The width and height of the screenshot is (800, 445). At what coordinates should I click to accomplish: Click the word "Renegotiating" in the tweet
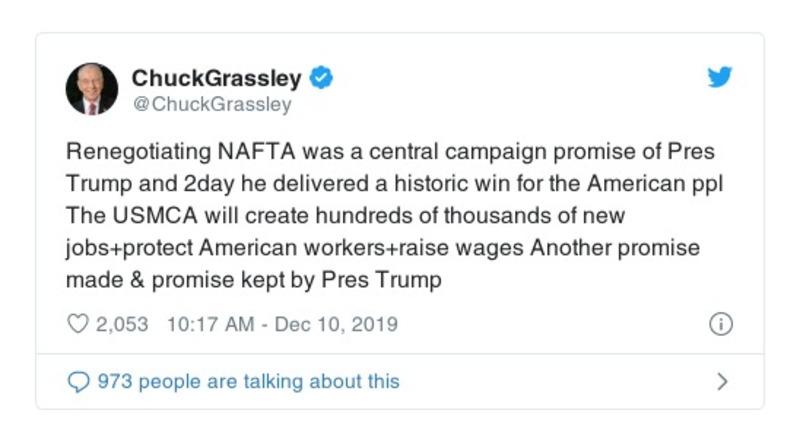[x=136, y=152]
